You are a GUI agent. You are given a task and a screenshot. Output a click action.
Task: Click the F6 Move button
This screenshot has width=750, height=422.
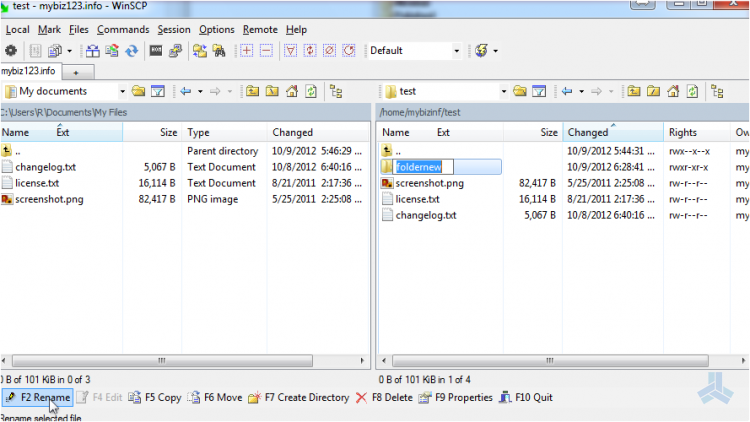coord(215,398)
